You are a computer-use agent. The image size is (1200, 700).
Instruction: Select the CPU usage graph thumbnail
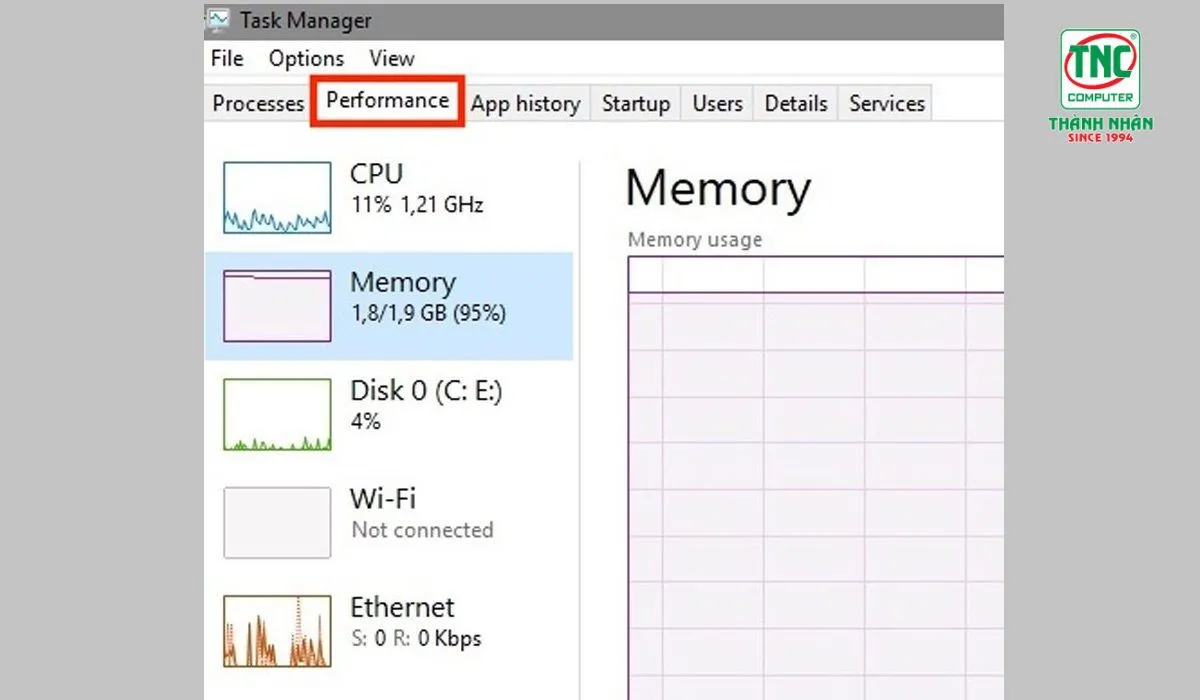click(277, 198)
